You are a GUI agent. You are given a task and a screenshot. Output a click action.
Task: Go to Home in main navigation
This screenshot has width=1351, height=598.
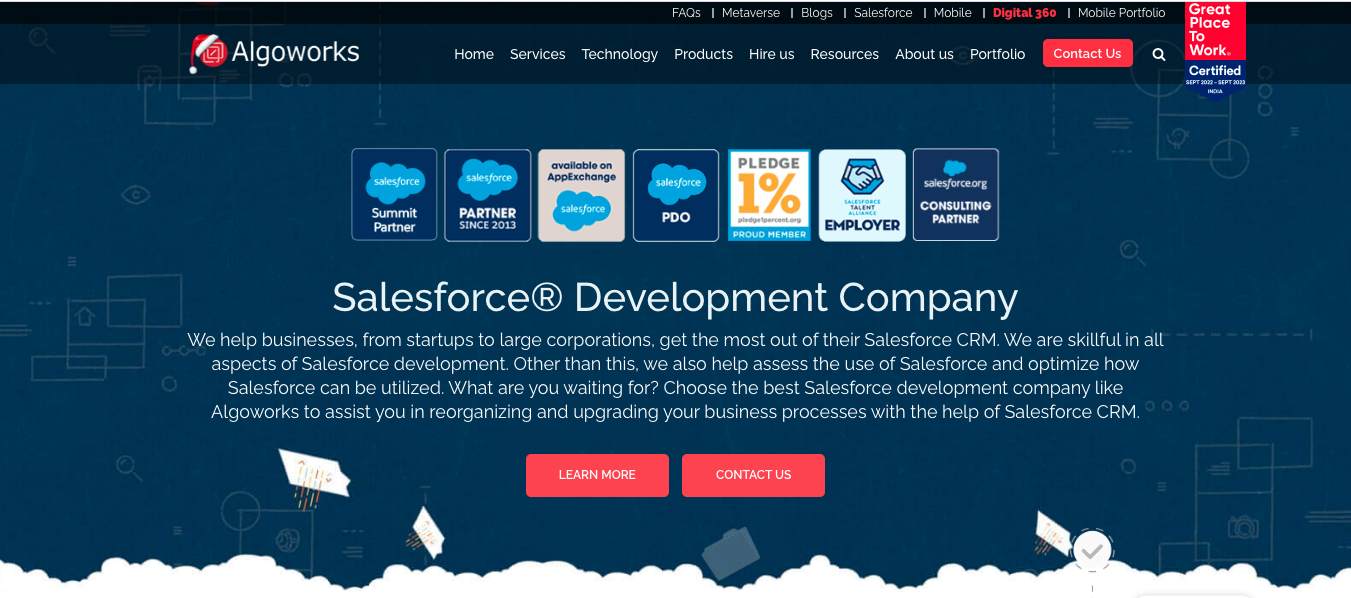coord(474,54)
